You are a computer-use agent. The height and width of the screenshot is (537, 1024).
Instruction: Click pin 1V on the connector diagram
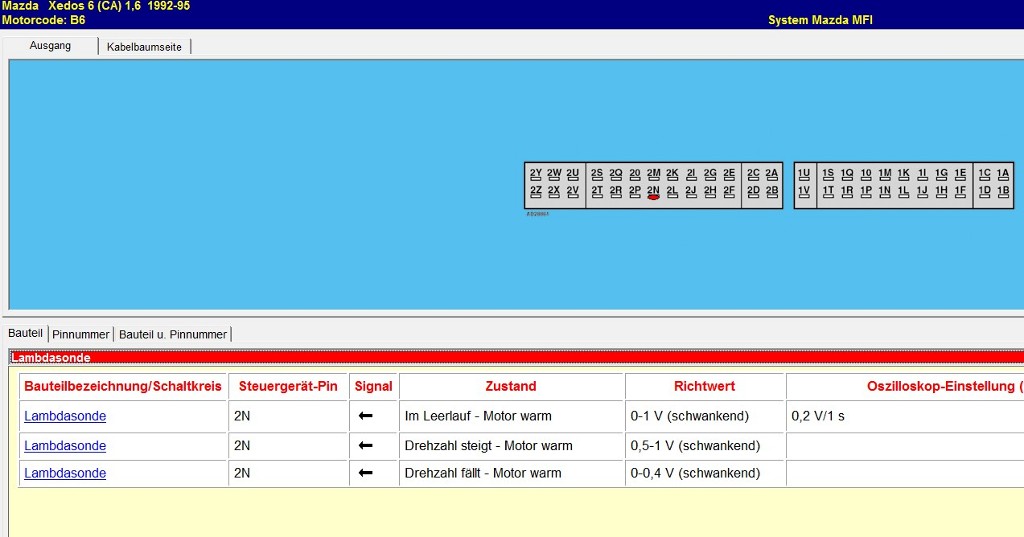coord(804,191)
